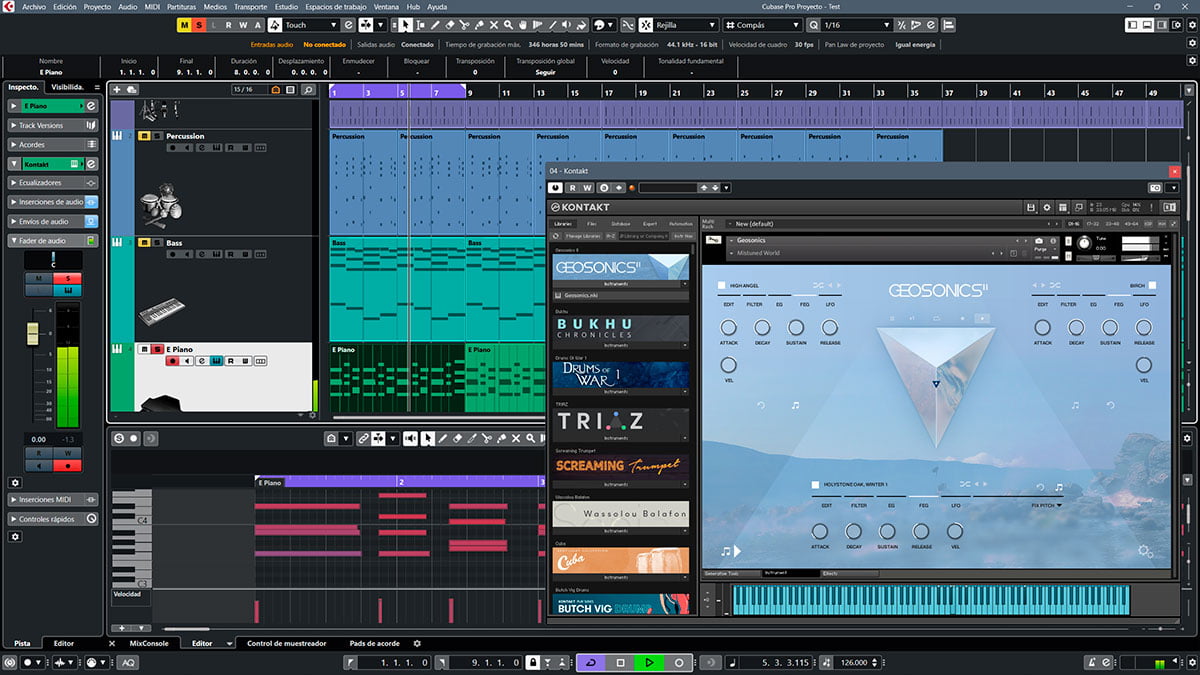Mute the Percussion track

coord(144,135)
